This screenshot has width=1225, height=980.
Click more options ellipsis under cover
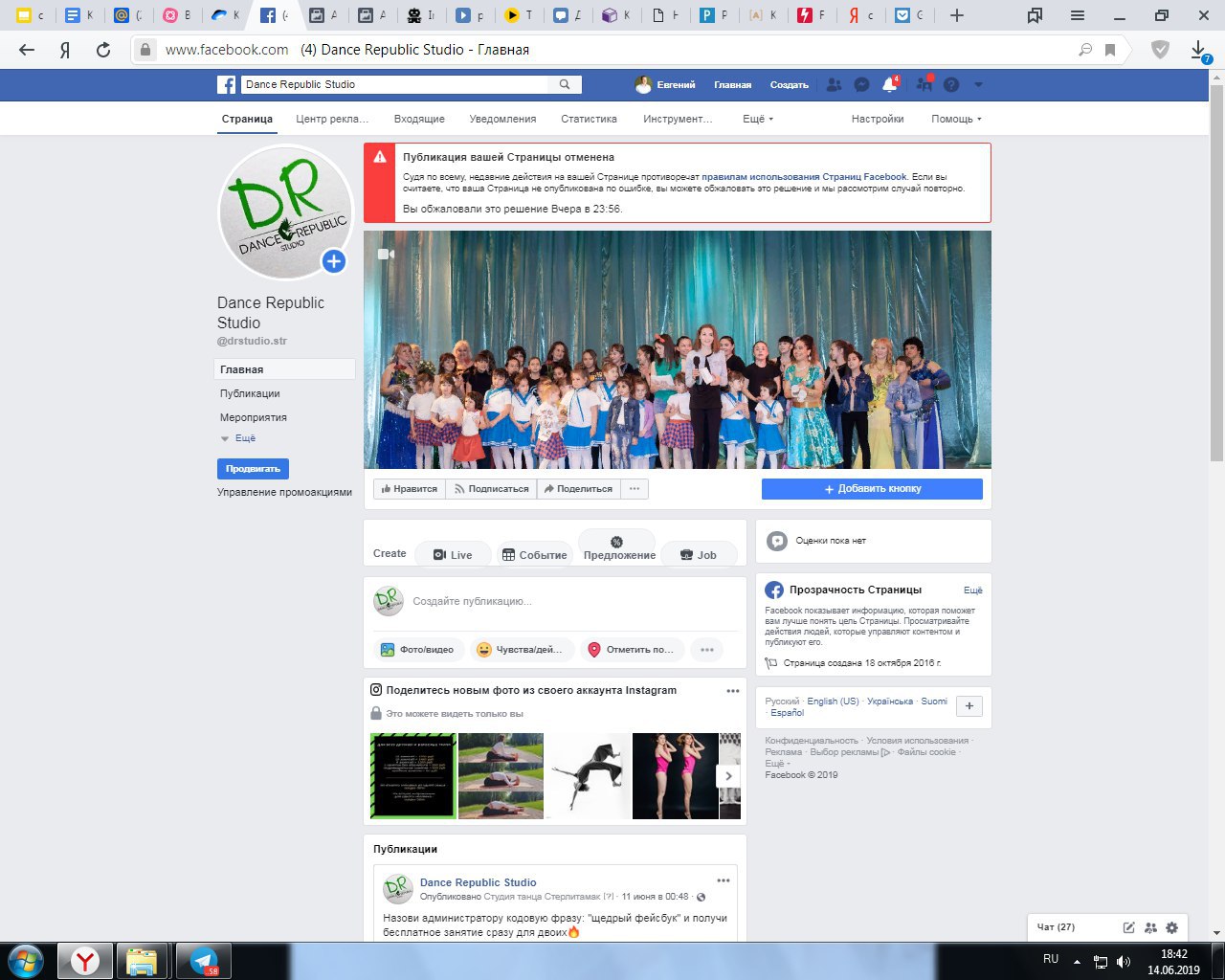tap(634, 489)
